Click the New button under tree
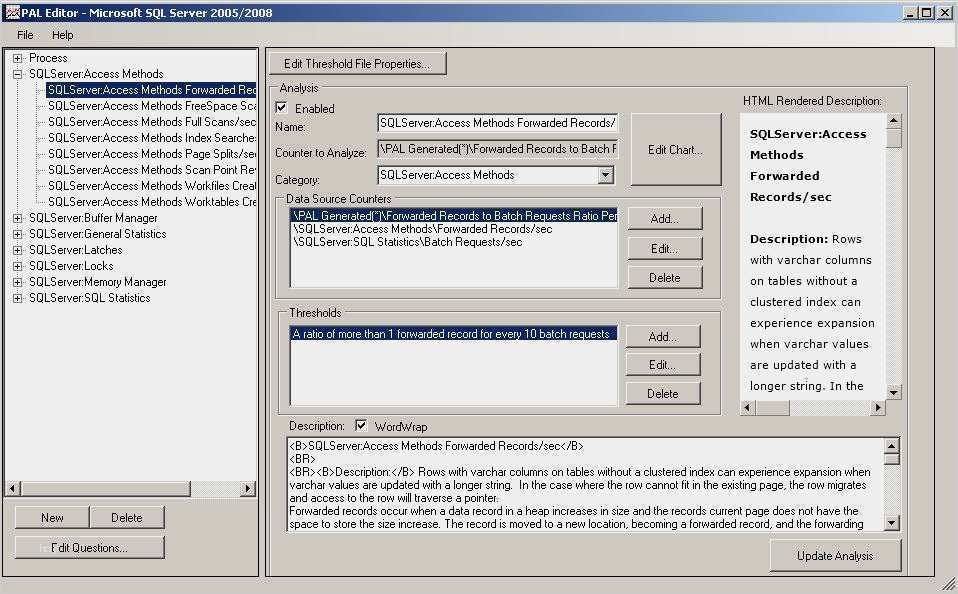 coord(53,518)
